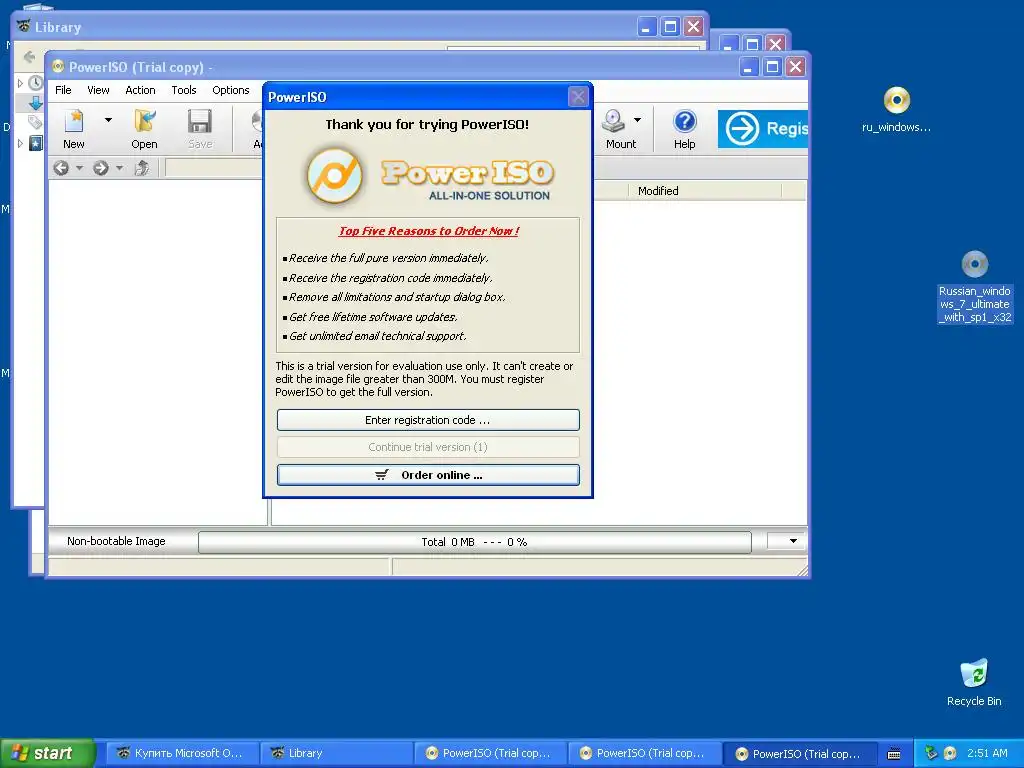Image resolution: width=1024 pixels, height=768 pixels.
Task: Switch to Купить Microsoft taskbar window
Action: coord(182,753)
